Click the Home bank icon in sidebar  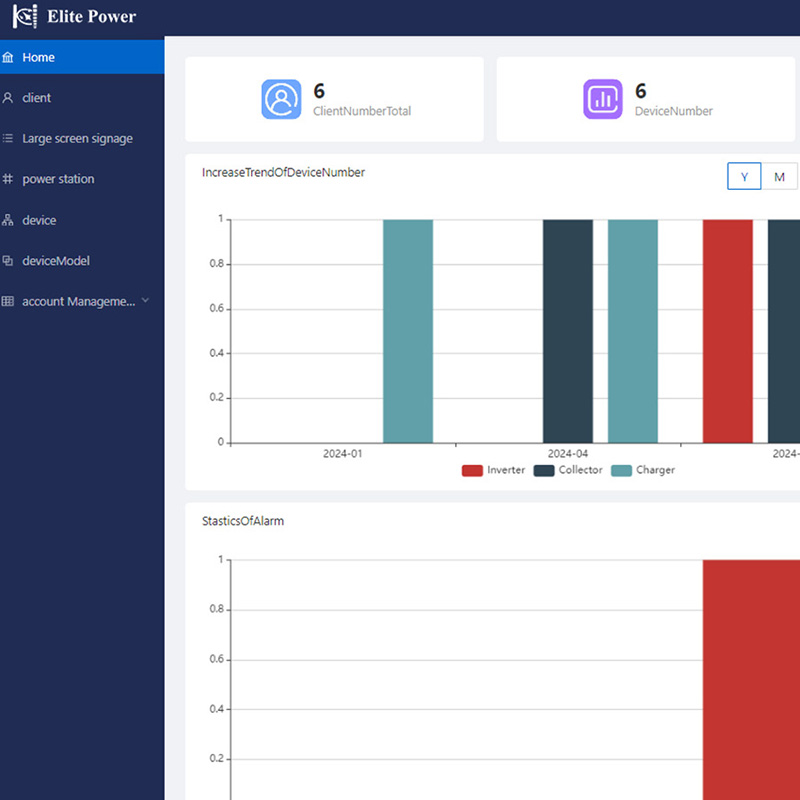(9, 58)
